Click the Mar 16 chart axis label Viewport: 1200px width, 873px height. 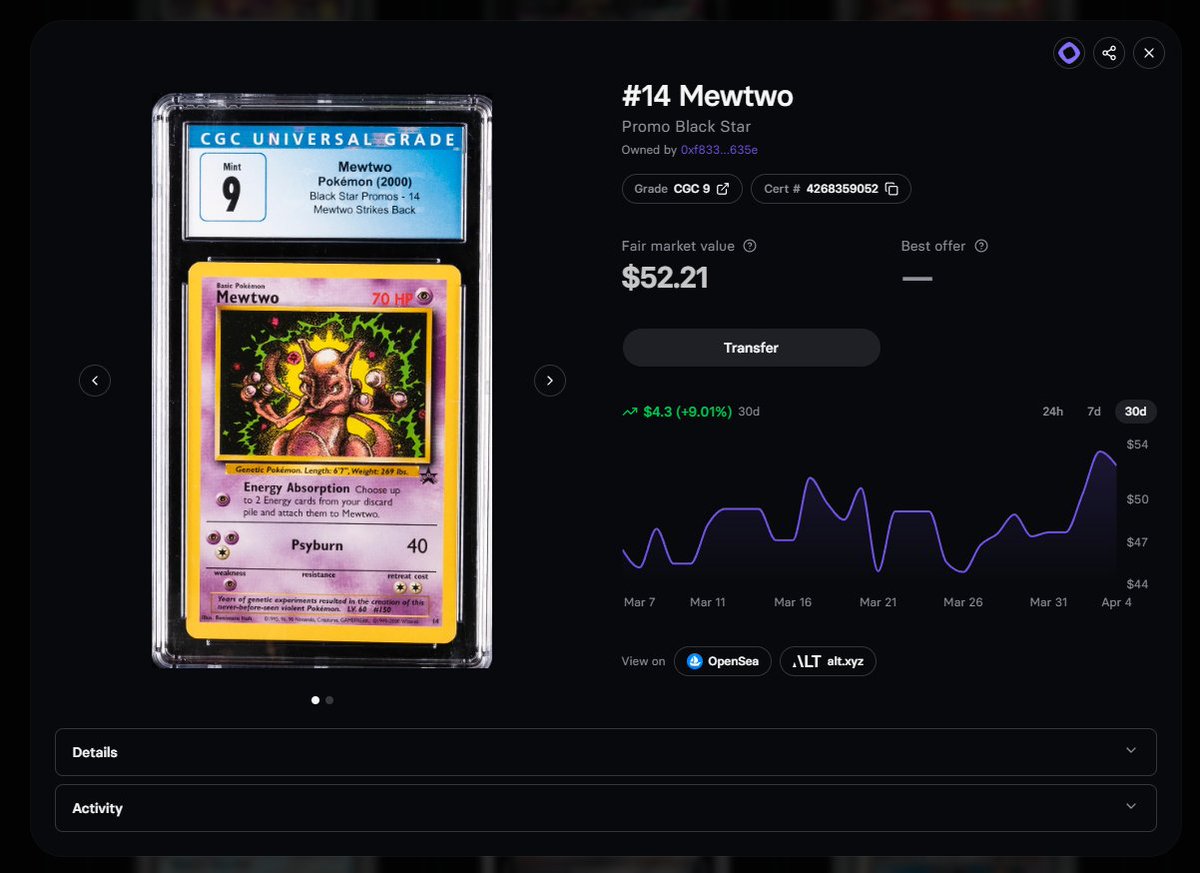tap(793, 602)
